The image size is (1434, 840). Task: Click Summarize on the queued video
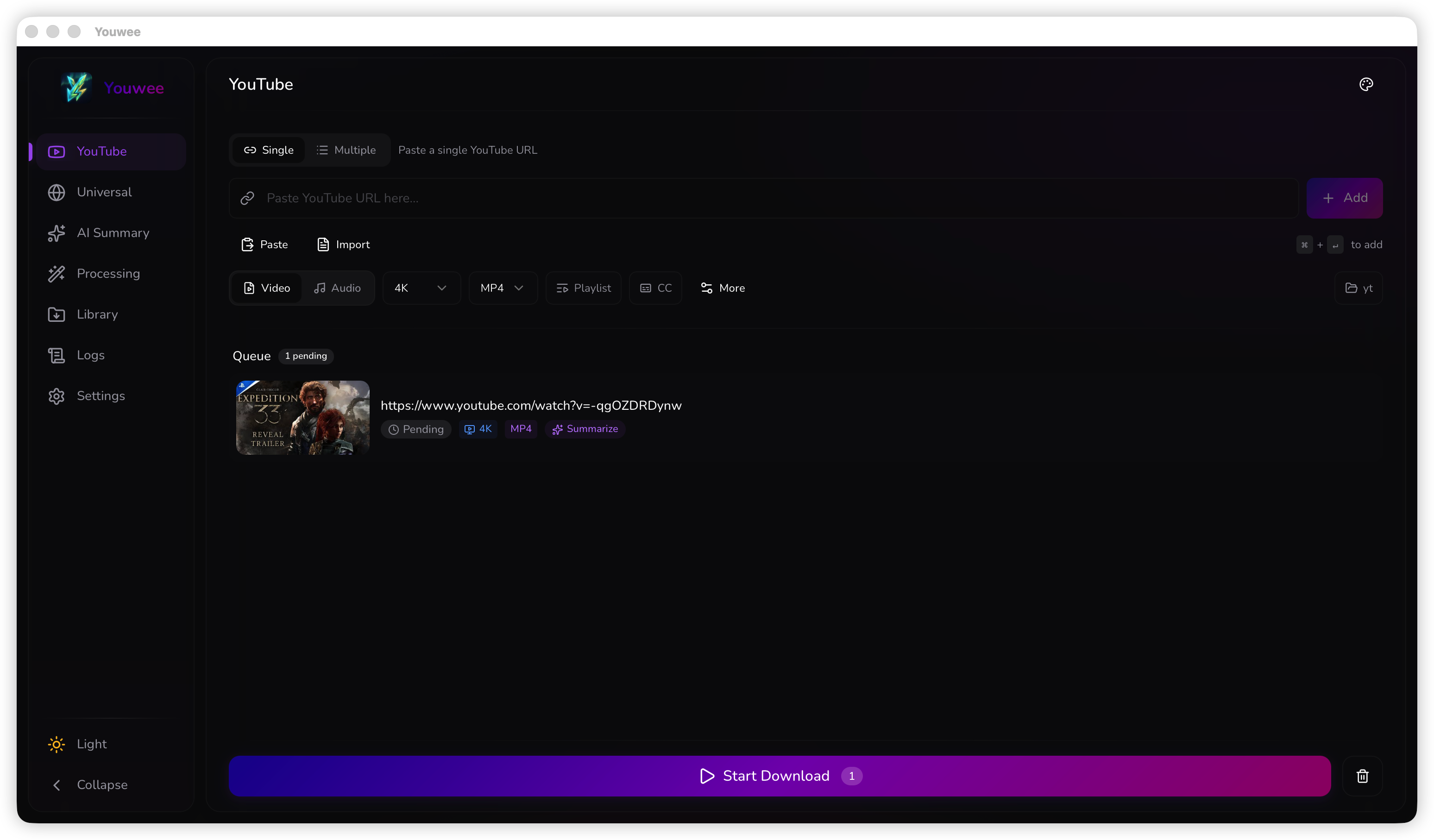(585, 429)
